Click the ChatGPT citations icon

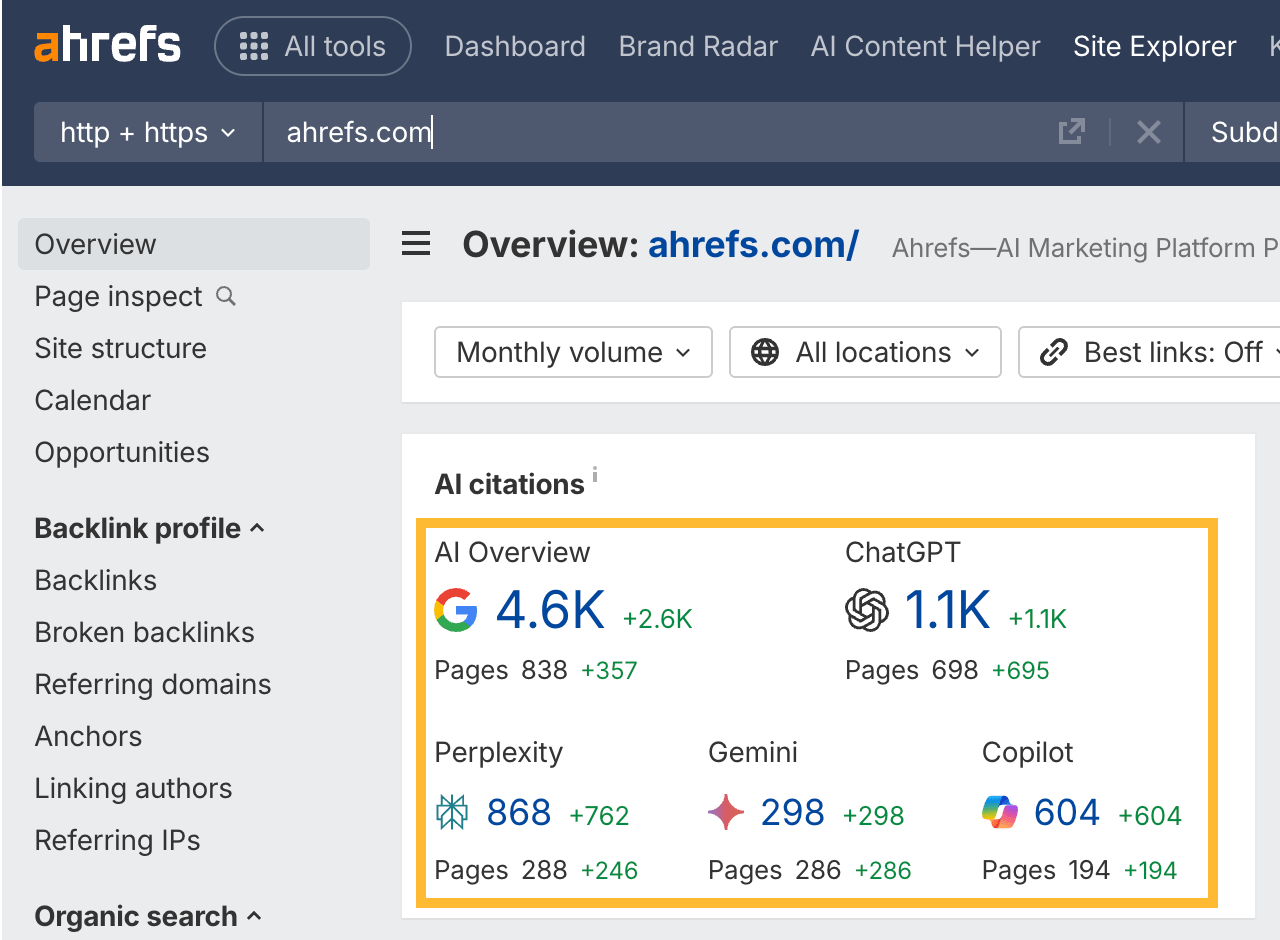(x=866, y=611)
